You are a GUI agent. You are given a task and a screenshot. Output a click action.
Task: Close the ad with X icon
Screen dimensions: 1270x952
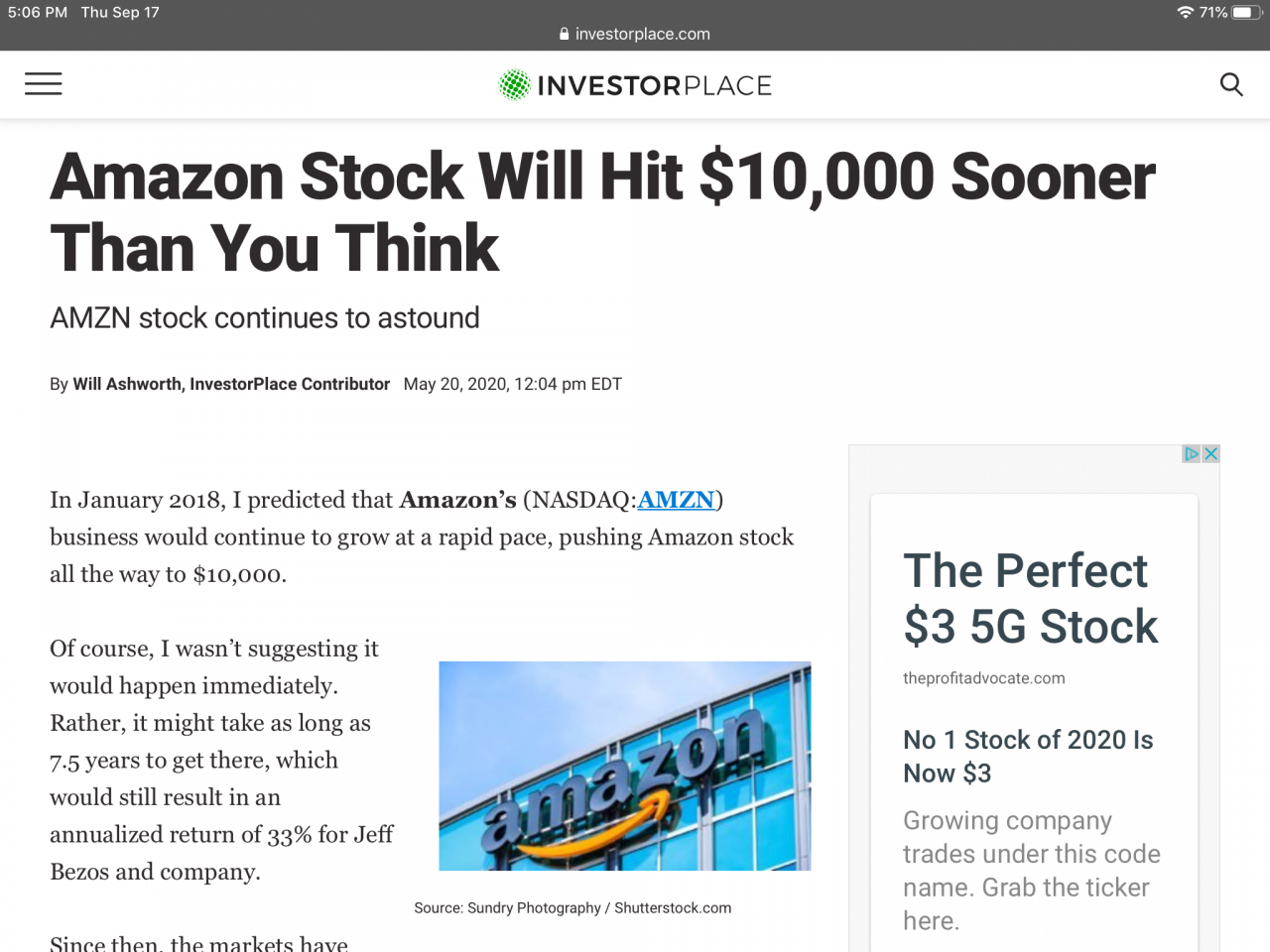tap(1210, 454)
